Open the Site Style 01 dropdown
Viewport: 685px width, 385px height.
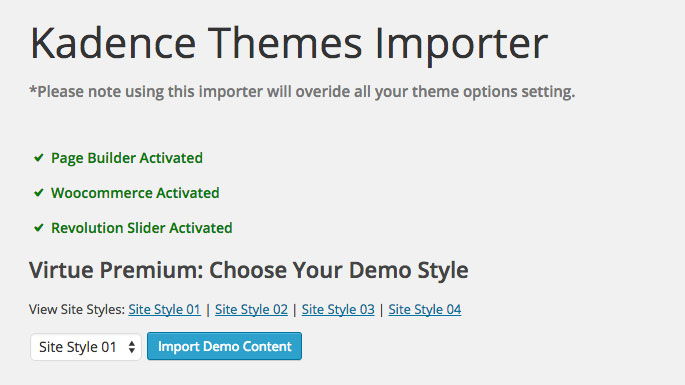click(86, 347)
